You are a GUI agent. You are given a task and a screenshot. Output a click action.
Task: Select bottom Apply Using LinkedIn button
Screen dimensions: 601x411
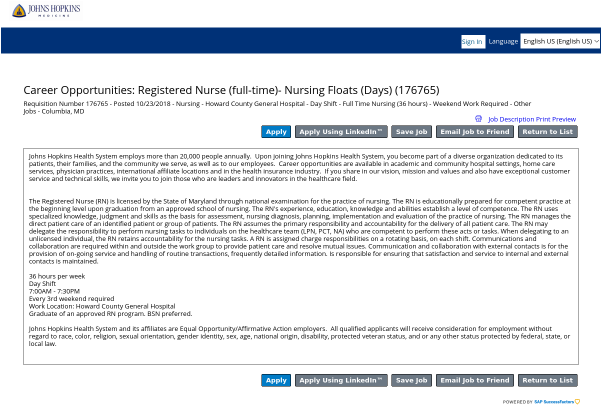tap(340, 381)
